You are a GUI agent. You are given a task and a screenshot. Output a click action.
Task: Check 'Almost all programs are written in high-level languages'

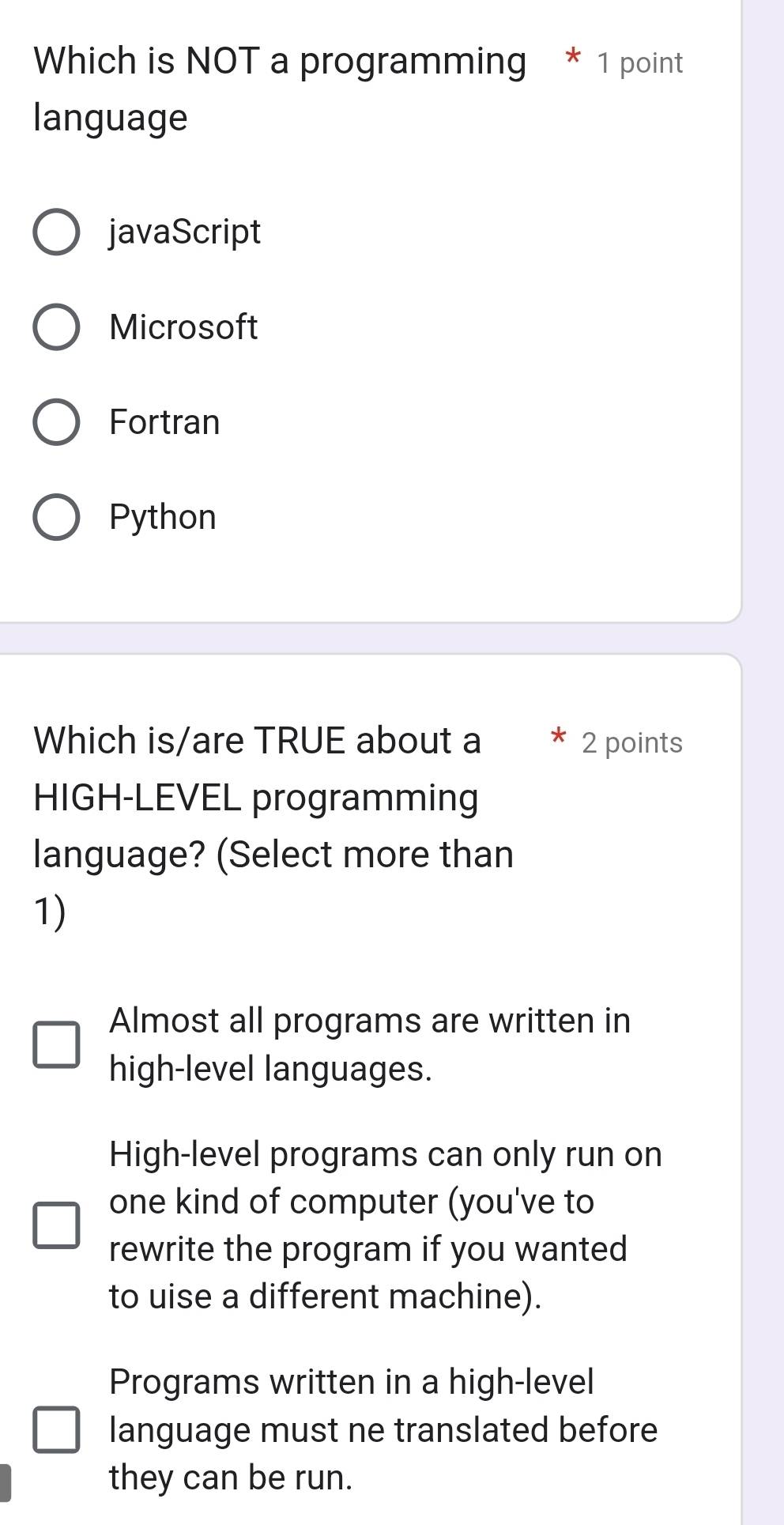(57, 1044)
